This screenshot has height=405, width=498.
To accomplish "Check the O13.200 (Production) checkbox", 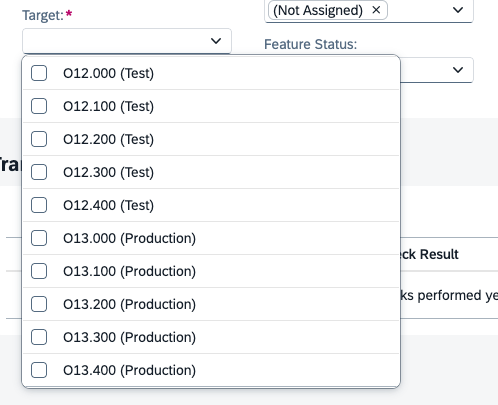I will 39,304.
